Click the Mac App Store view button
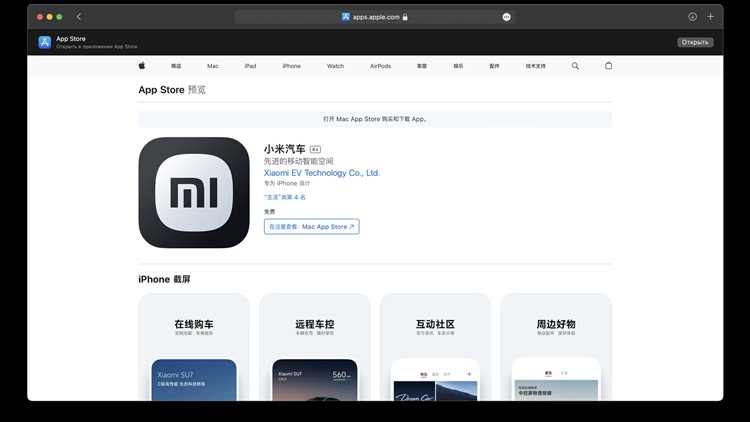The height and width of the screenshot is (422, 750). pyautogui.click(x=311, y=227)
